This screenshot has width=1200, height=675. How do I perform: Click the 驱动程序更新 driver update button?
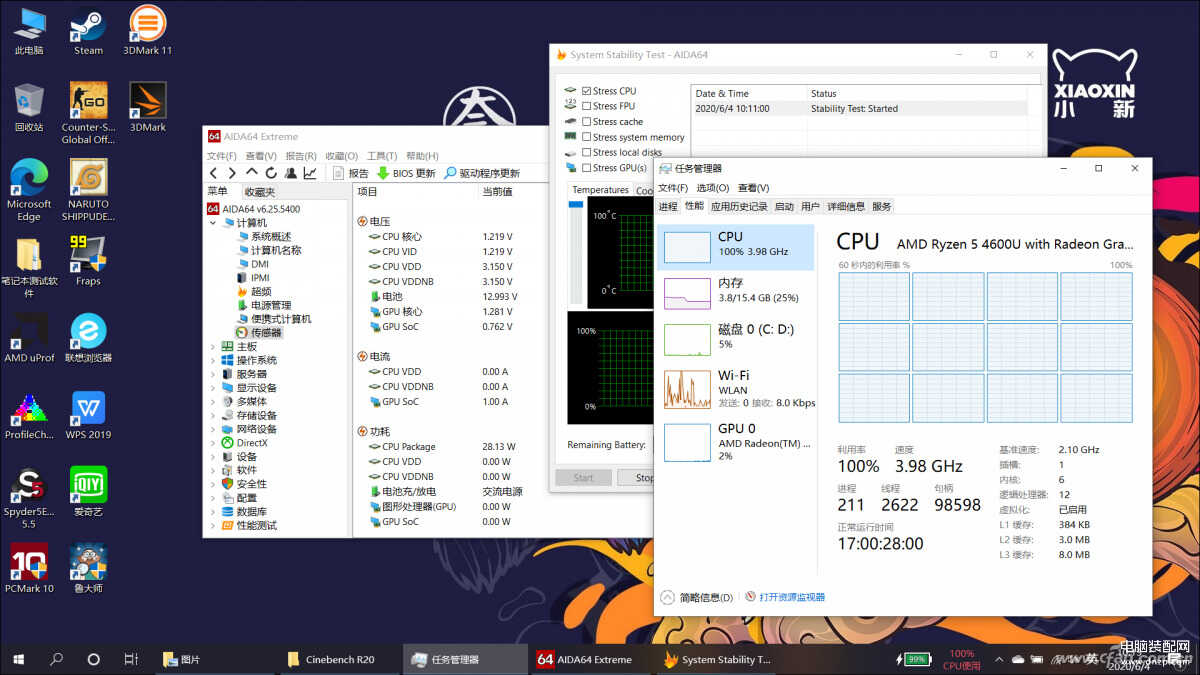click(483, 173)
